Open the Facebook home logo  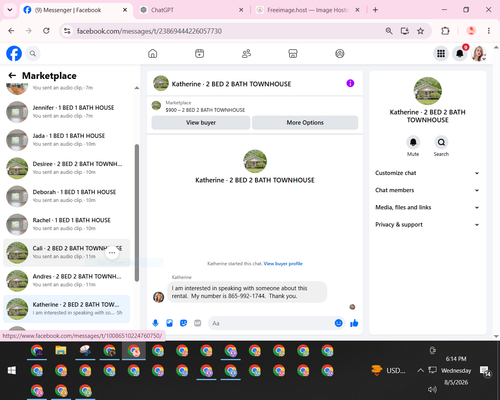[14, 53]
